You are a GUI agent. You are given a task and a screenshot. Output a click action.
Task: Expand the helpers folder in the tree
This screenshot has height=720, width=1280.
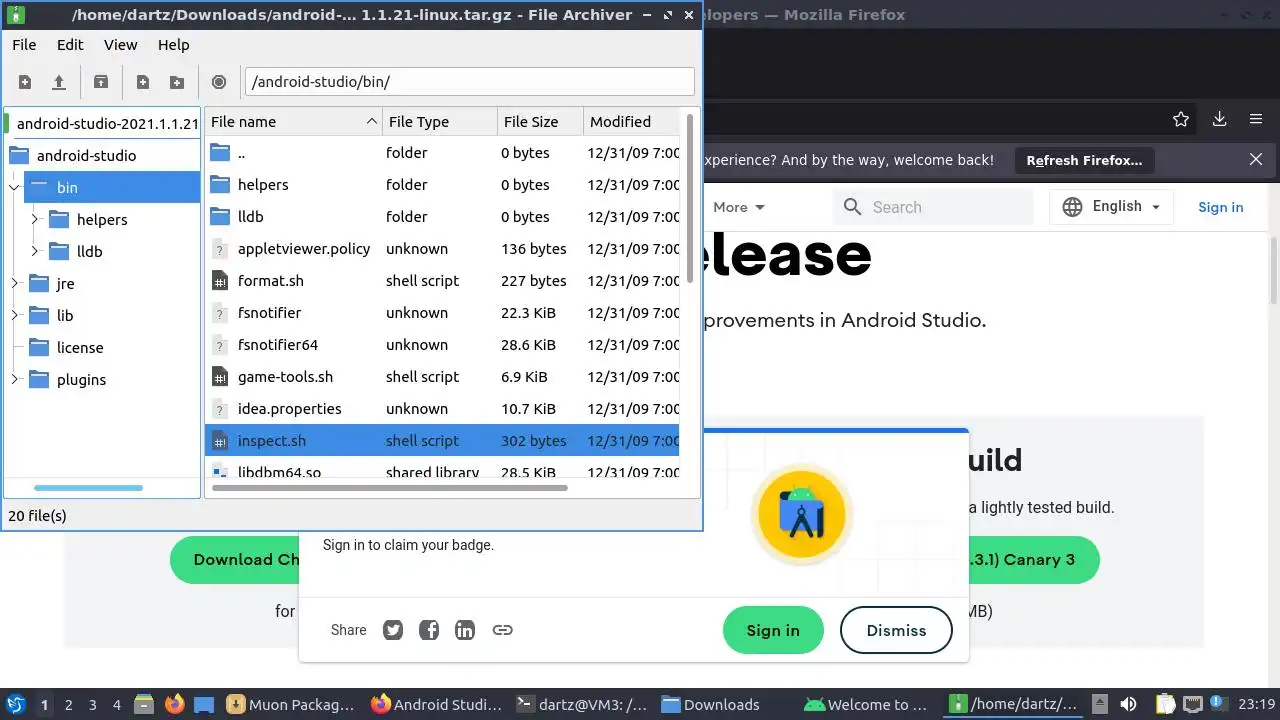pyautogui.click(x=35, y=220)
